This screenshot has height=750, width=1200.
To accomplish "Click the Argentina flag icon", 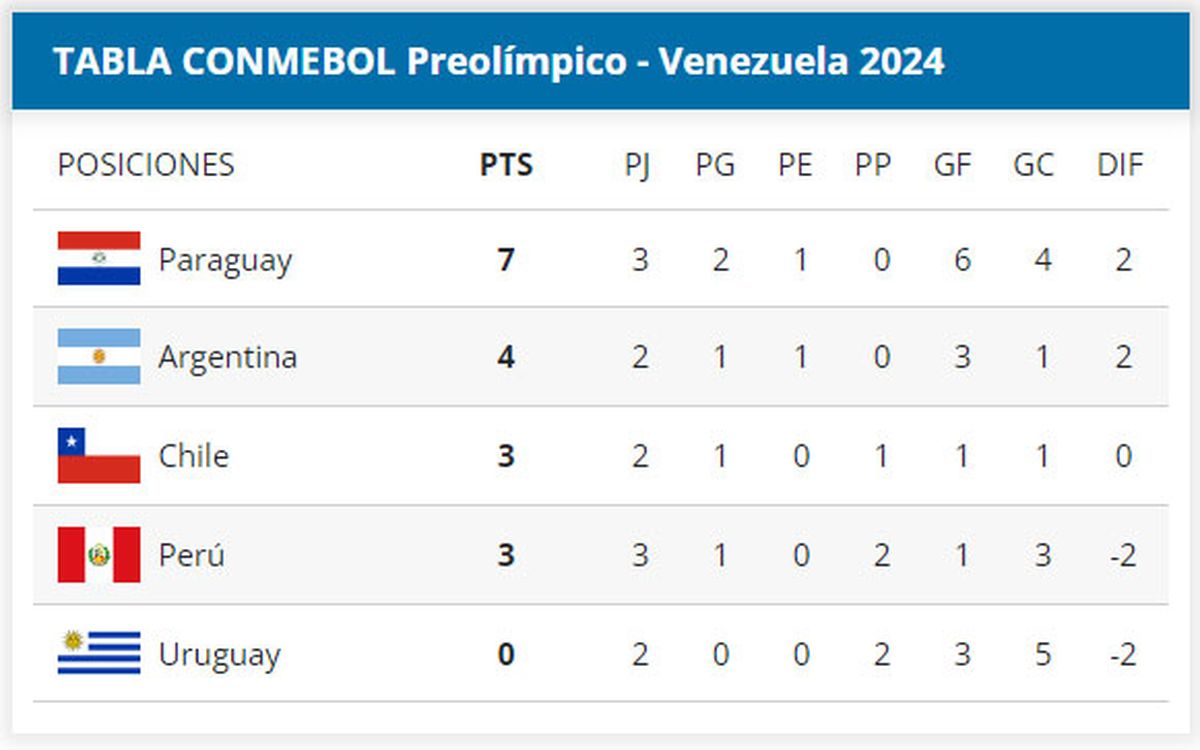I will click(99, 357).
